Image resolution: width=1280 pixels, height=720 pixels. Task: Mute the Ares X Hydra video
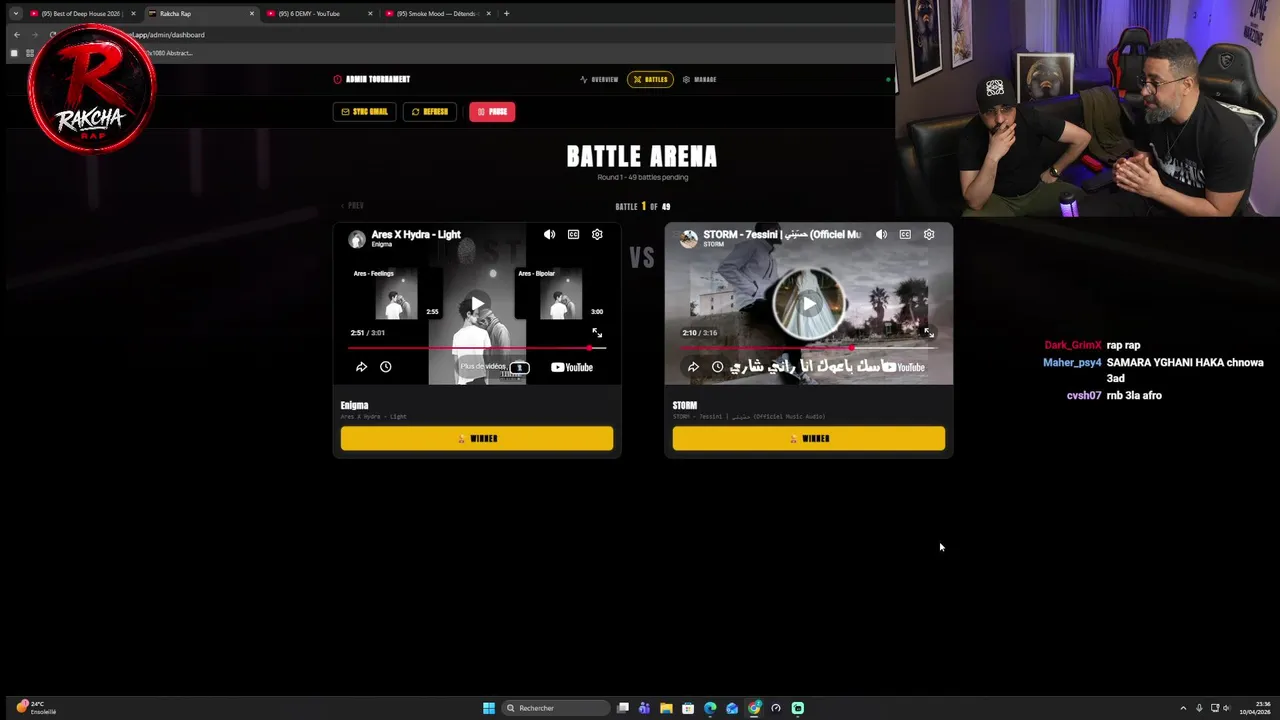549,234
